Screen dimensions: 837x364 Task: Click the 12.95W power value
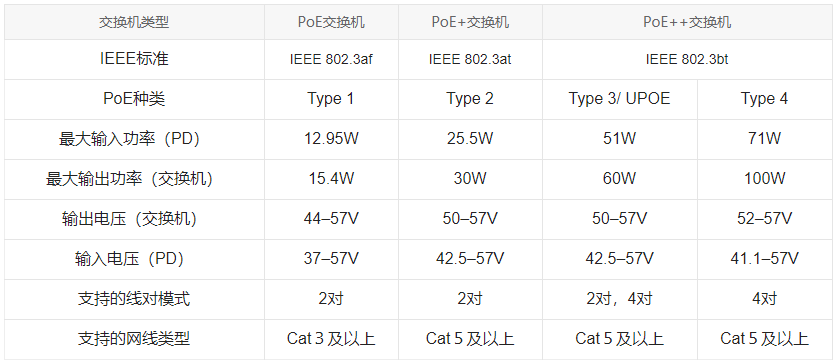pyautogui.click(x=331, y=139)
